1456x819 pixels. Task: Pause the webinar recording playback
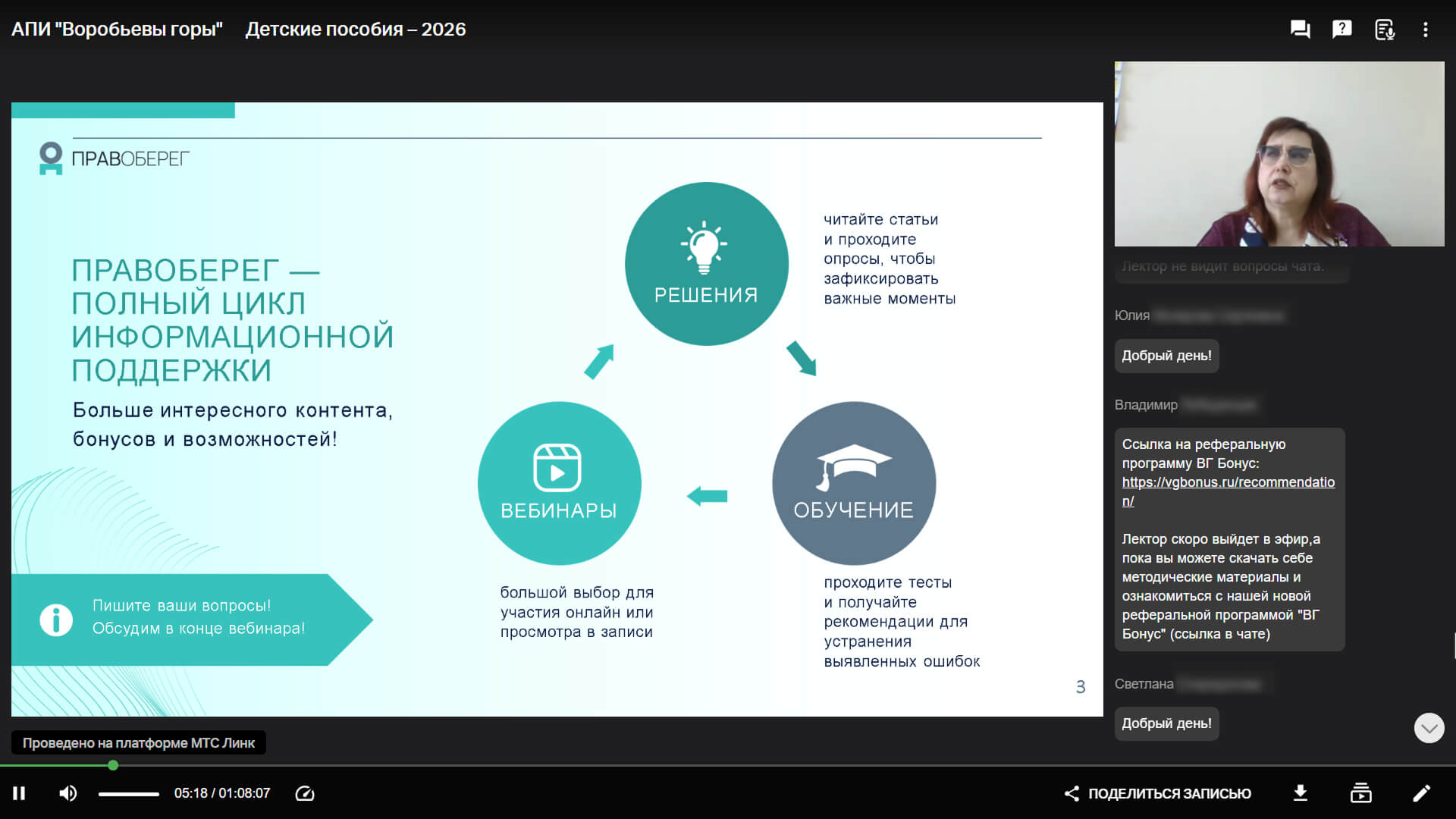pos(19,793)
